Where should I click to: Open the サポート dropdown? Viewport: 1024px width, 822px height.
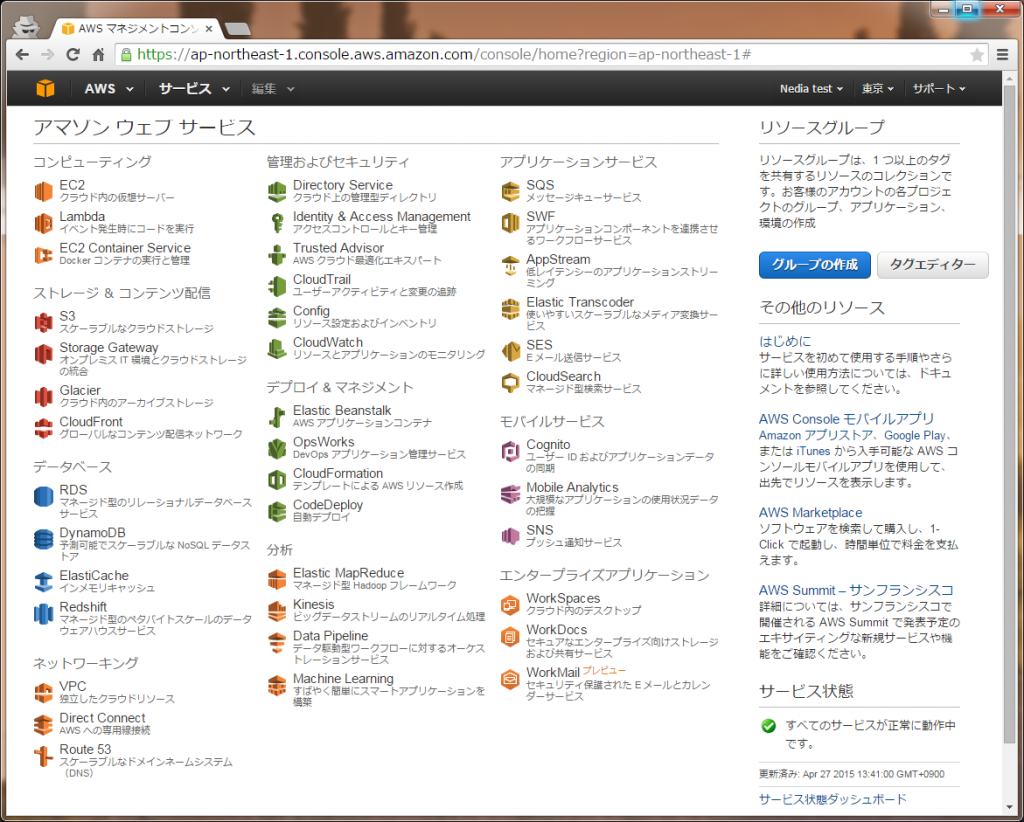click(x=938, y=89)
